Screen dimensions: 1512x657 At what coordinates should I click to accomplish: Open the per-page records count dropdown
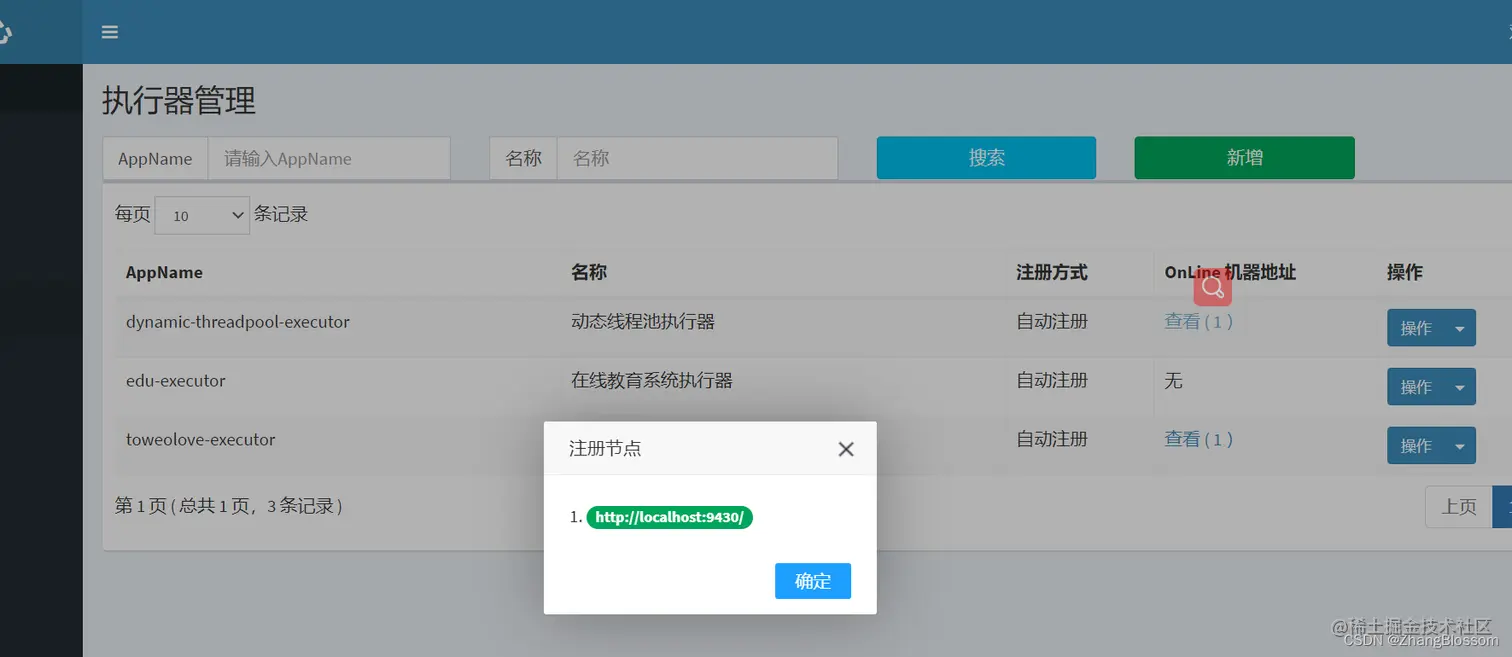(200, 214)
